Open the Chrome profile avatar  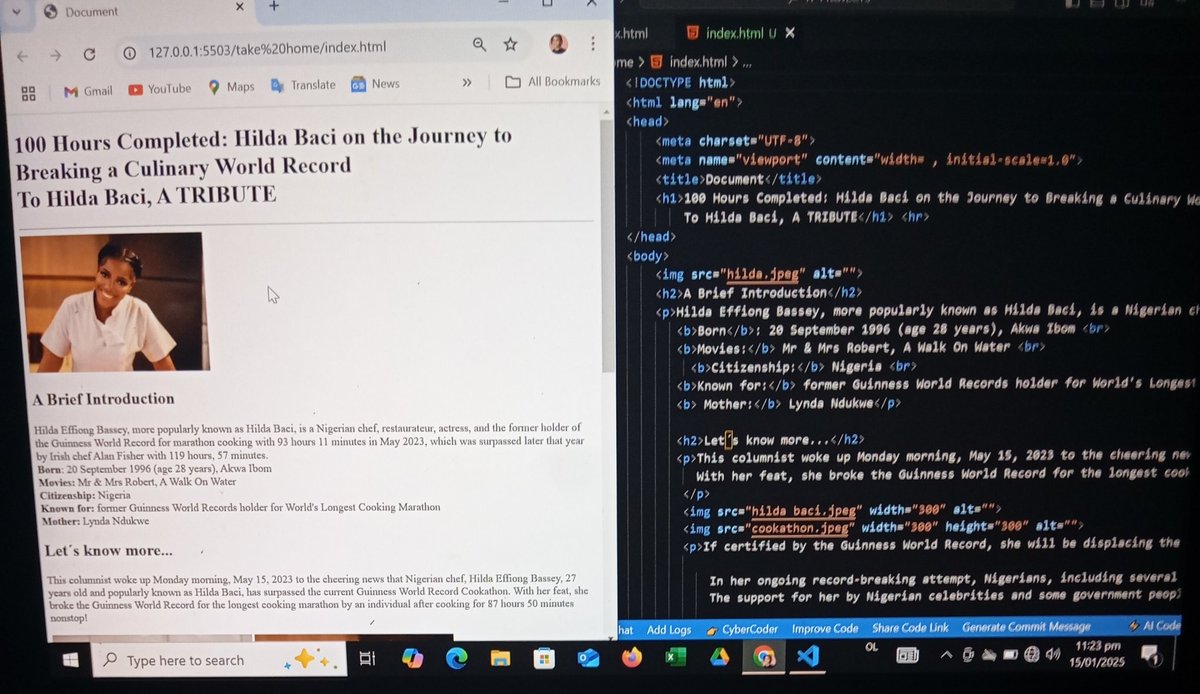pyautogui.click(x=558, y=44)
